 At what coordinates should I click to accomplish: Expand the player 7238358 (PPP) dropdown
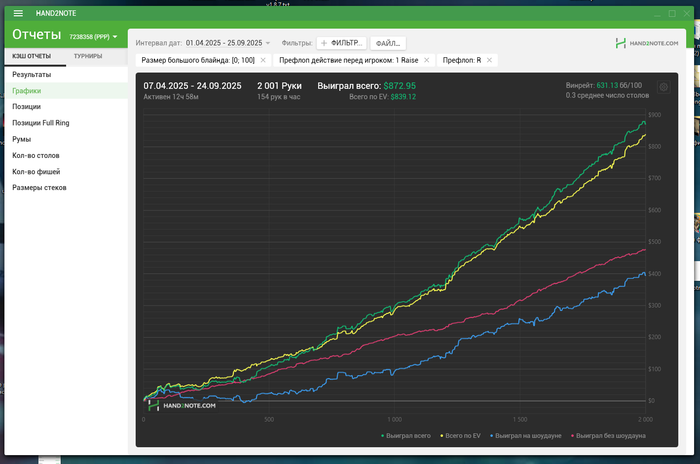(x=93, y=37)
